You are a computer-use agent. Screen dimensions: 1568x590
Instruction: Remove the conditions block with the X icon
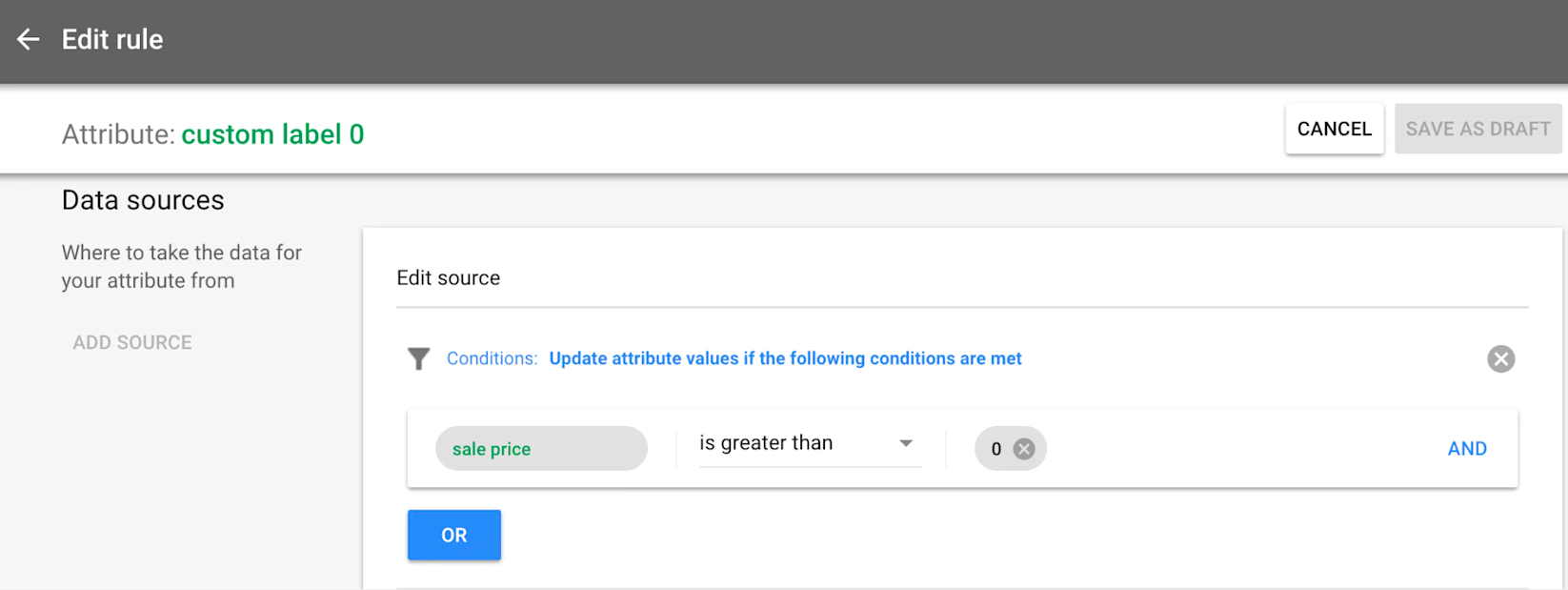tap(1500, 358)
